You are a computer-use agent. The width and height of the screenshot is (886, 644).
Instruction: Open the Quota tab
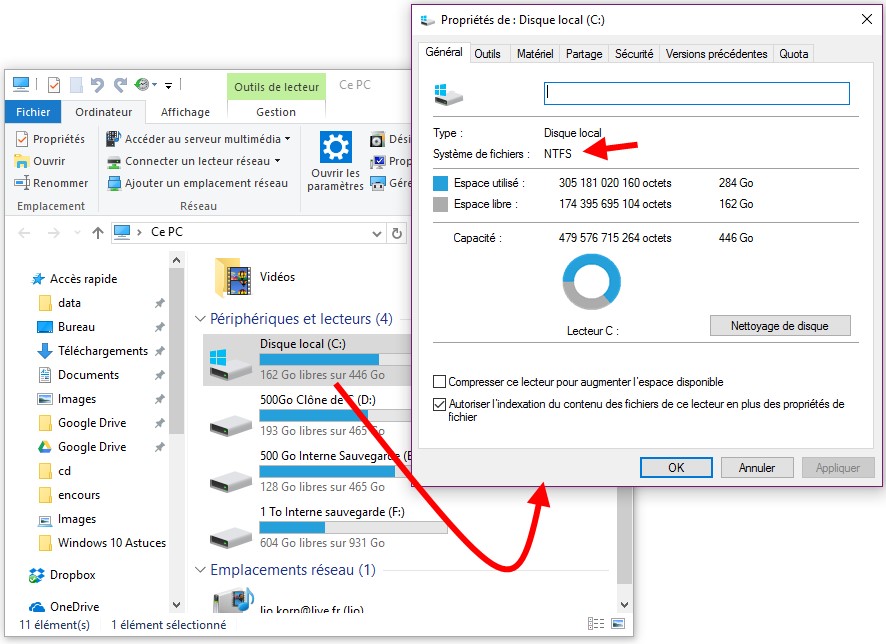point(793,54)
